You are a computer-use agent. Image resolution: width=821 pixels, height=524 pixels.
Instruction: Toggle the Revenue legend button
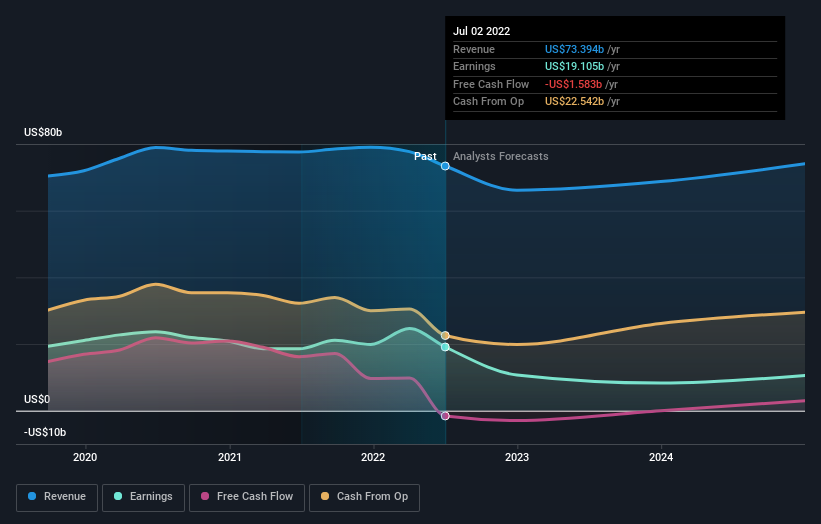pyautogui.click(x=57, y=497)
